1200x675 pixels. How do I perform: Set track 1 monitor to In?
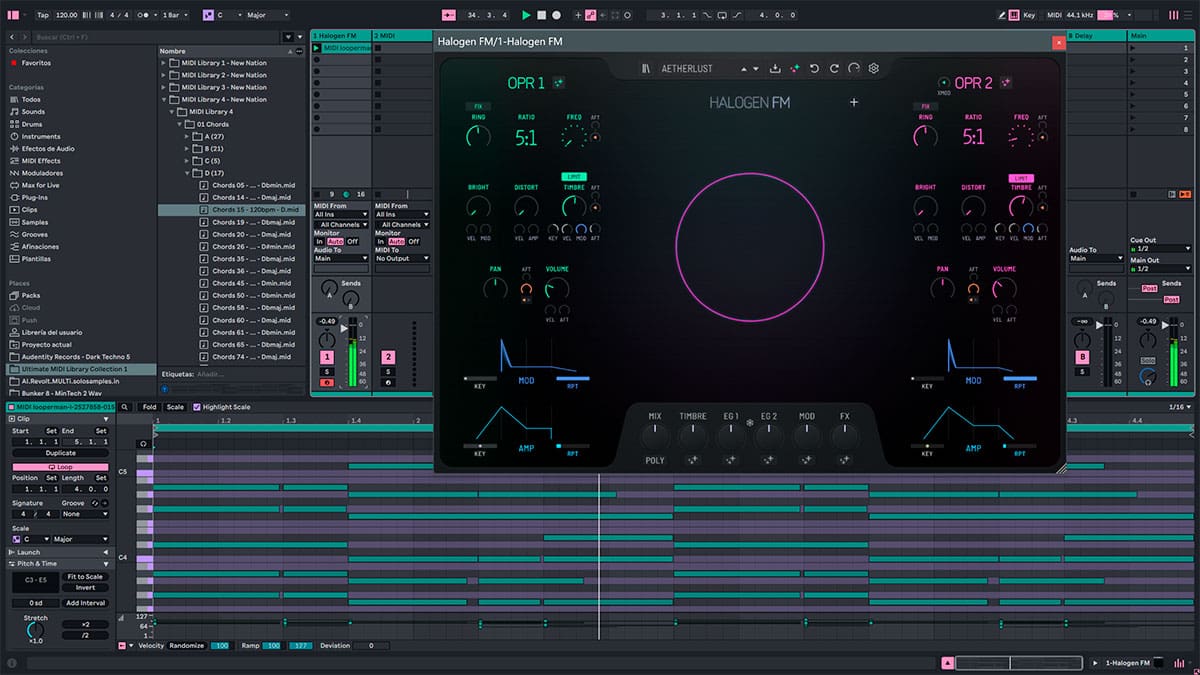tap(320, 241)
